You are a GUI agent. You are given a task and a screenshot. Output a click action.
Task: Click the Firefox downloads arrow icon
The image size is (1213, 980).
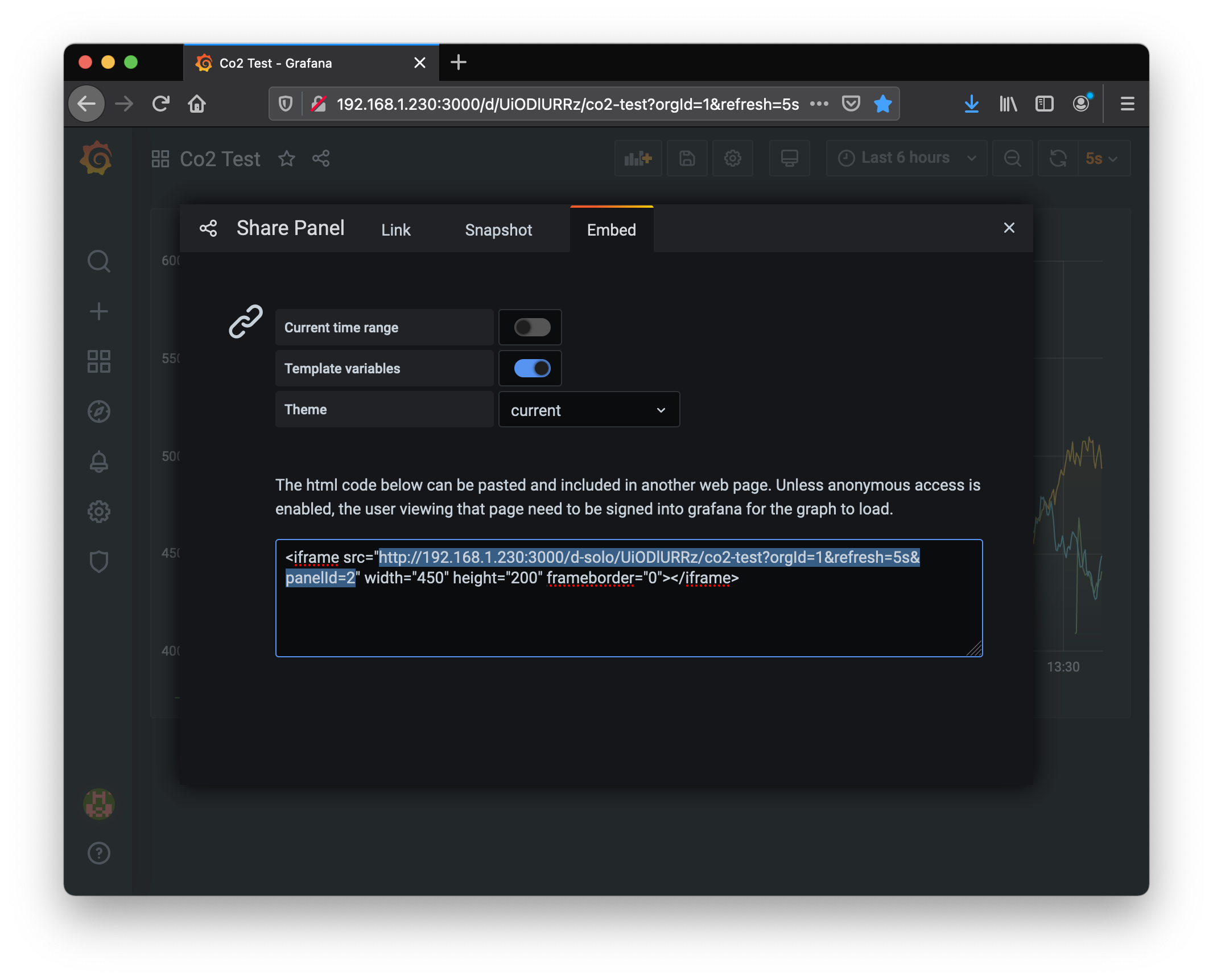click(972, 104)
